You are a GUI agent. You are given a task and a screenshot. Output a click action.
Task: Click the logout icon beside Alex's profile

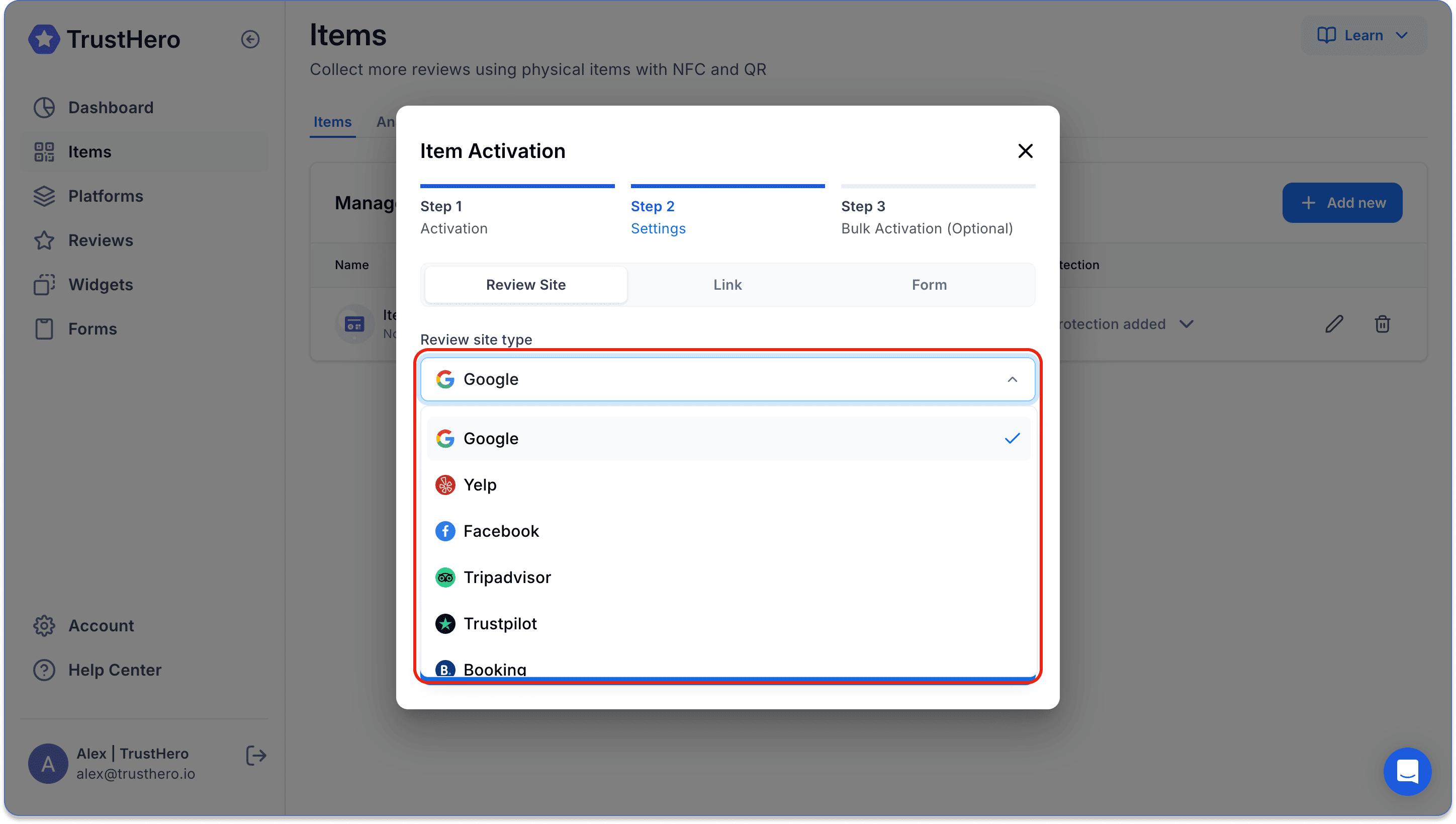(x=255, y=755)
